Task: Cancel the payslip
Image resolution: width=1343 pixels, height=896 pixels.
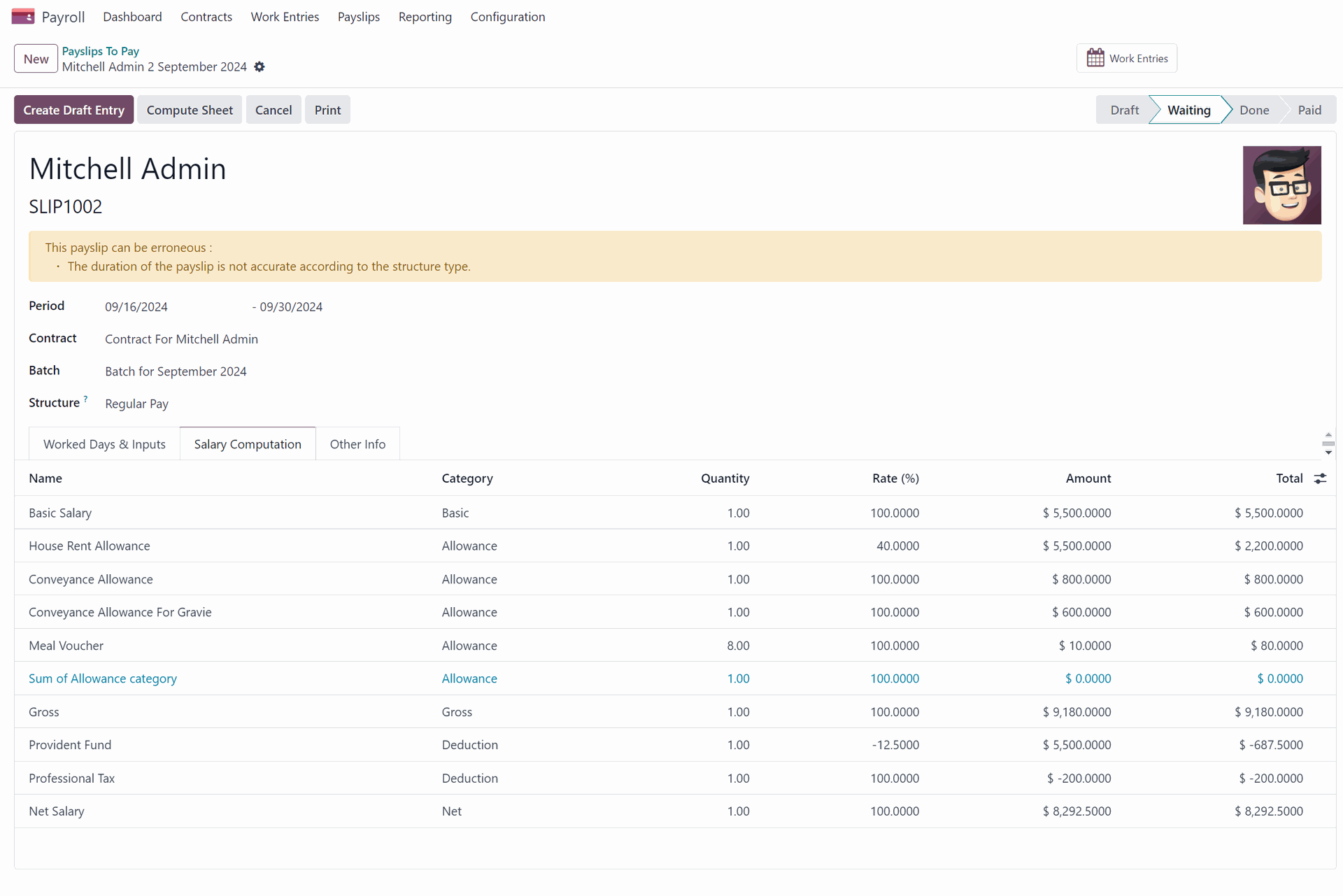Action: coord(273,110)
